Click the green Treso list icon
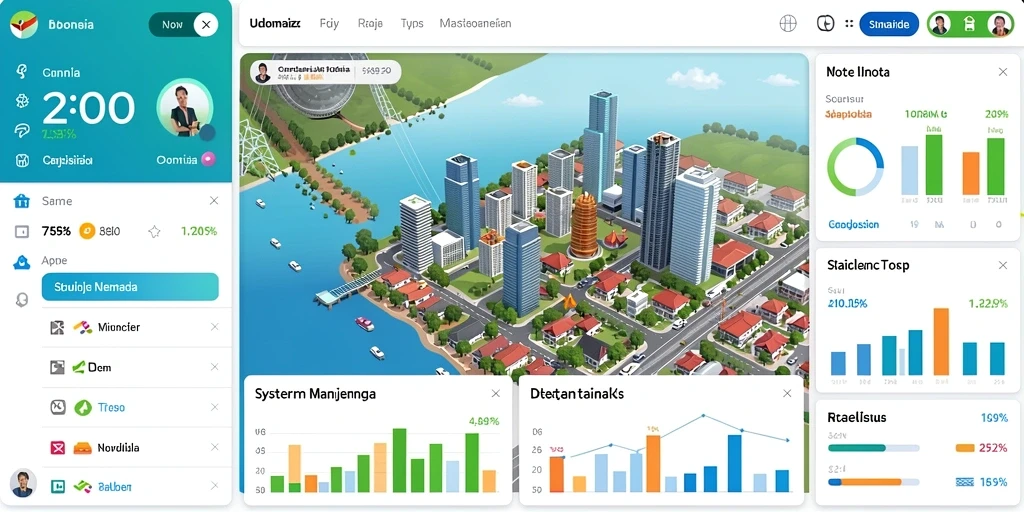The width and height of the screenshot is (1024, 512). click(83, 408)
